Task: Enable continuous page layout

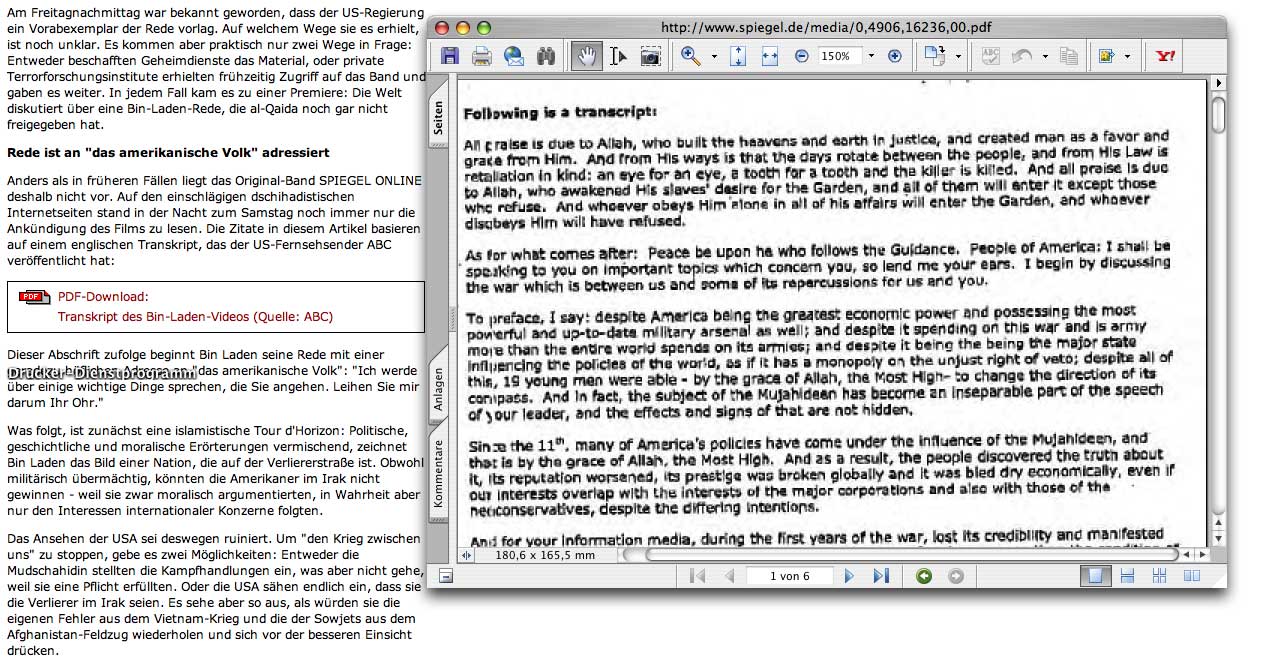Action: tap(1127, 576)
